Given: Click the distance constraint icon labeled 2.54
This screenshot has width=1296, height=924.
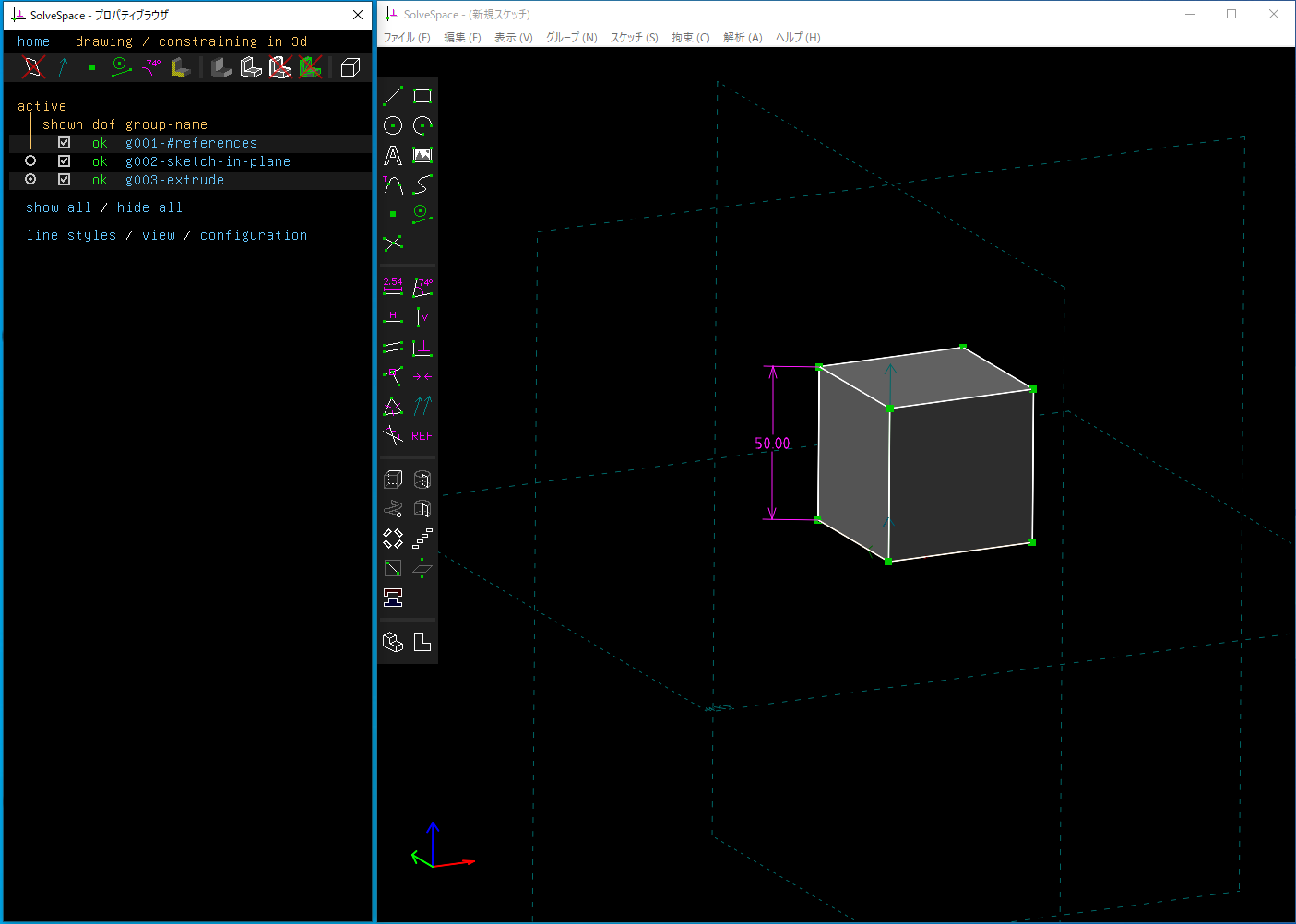Looking at the screenshot, I should tap(393, 287).
